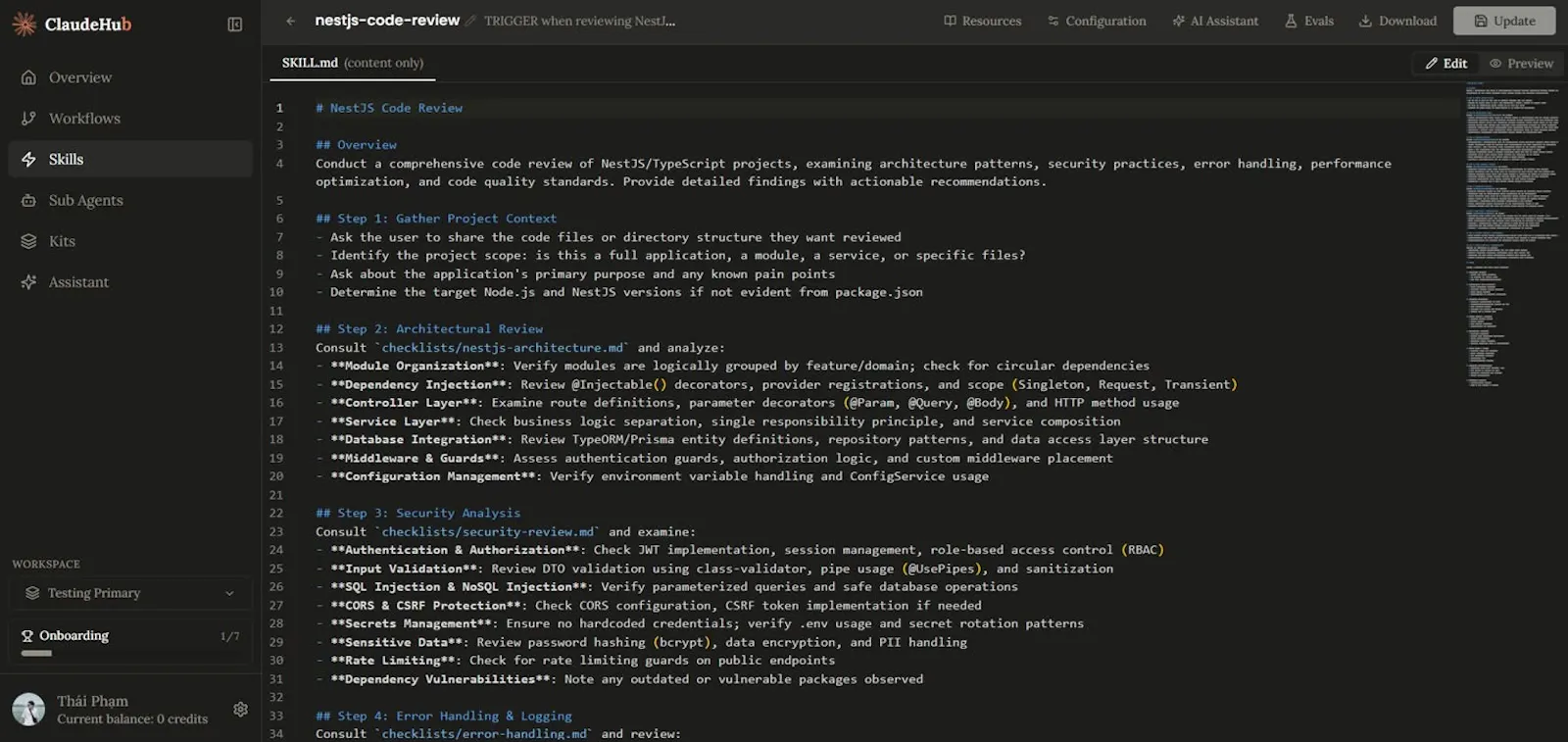The height and width of the screenshot is (742, 1568).
Task: Click the code minimap
Action: (x=1512, y=235)
